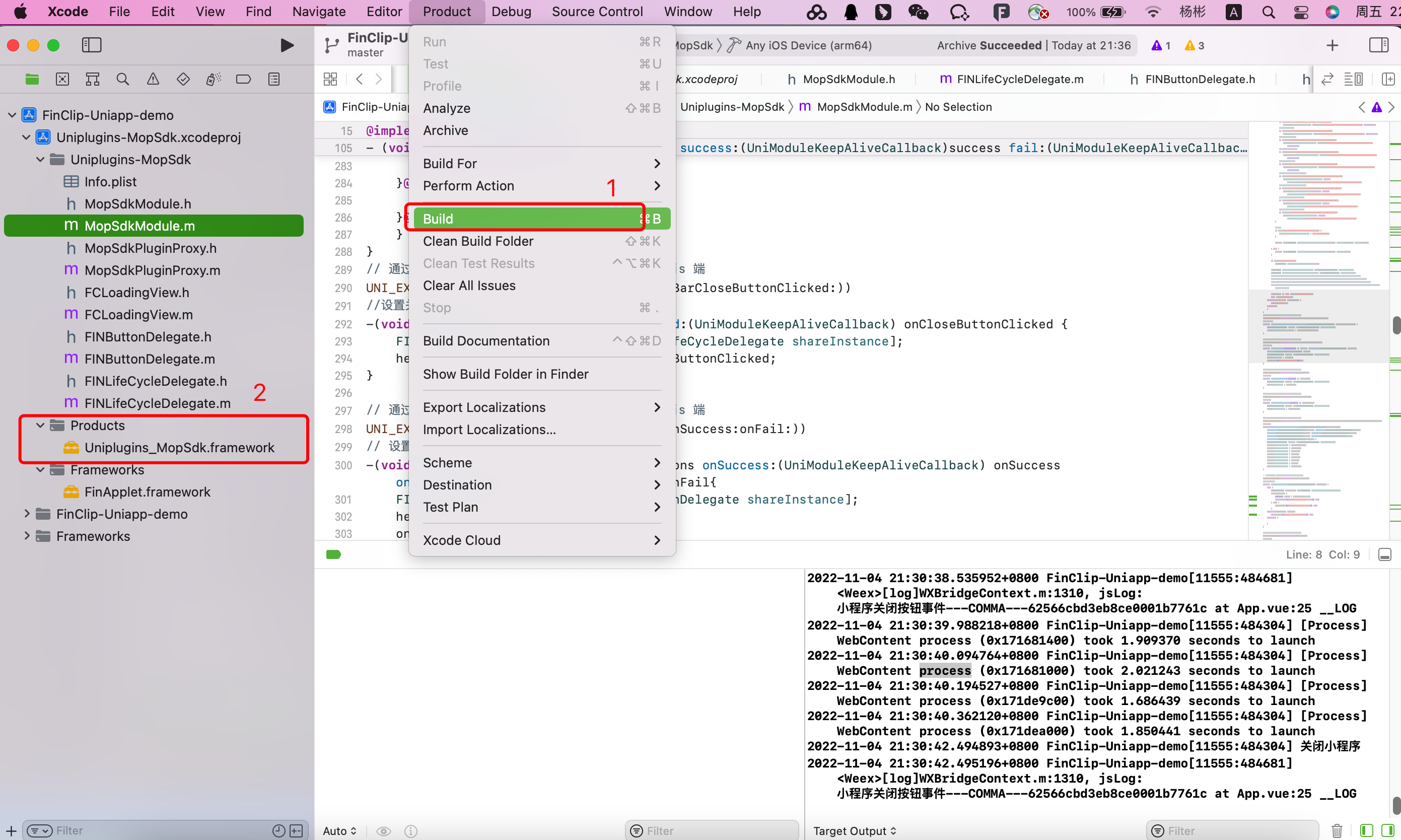Switch to the FINButtonDelegate.h tab
This screenshot has width=1401, height=840.
click(1192, 79)
